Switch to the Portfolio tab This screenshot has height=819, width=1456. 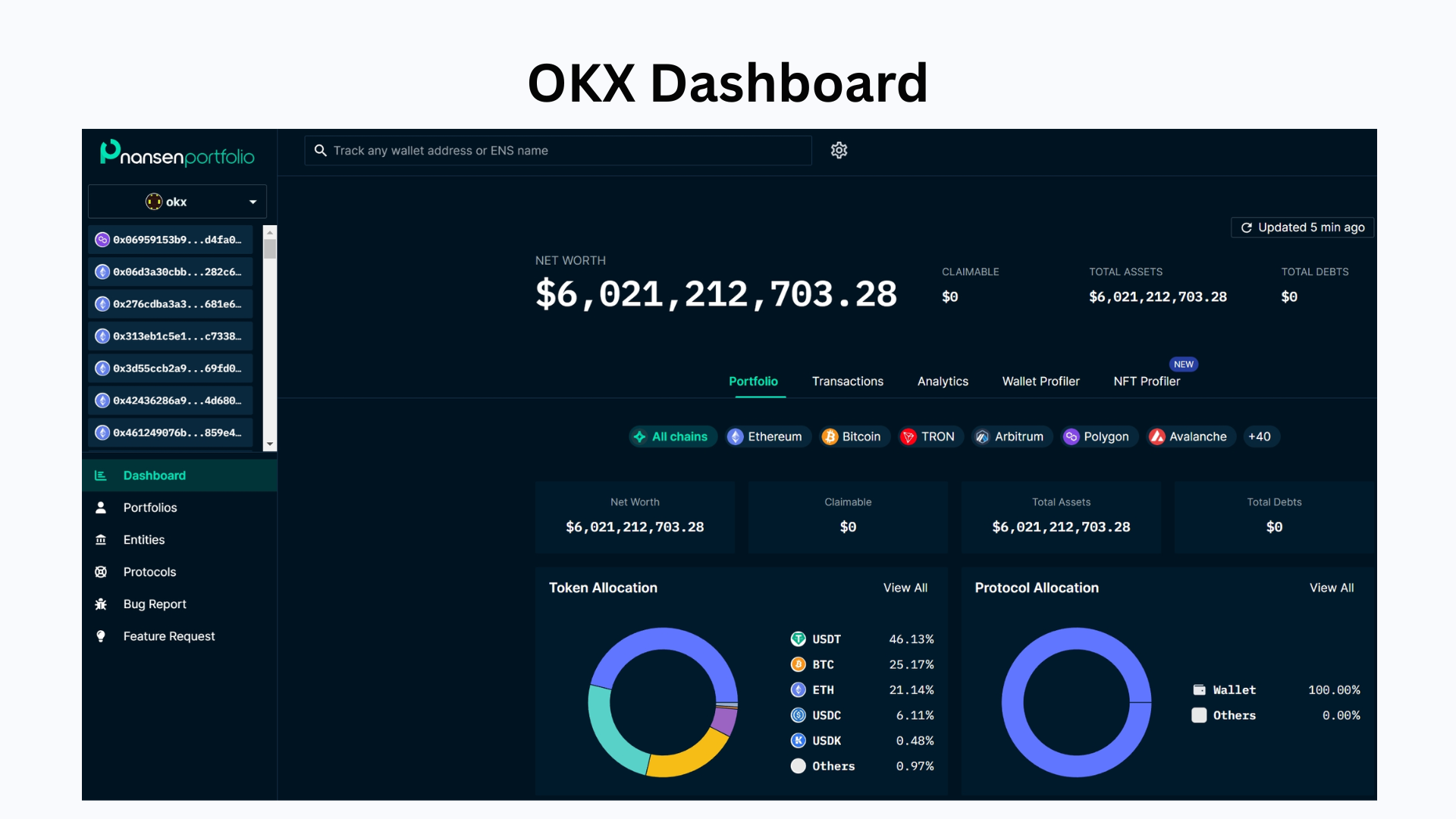coord(753,381)
